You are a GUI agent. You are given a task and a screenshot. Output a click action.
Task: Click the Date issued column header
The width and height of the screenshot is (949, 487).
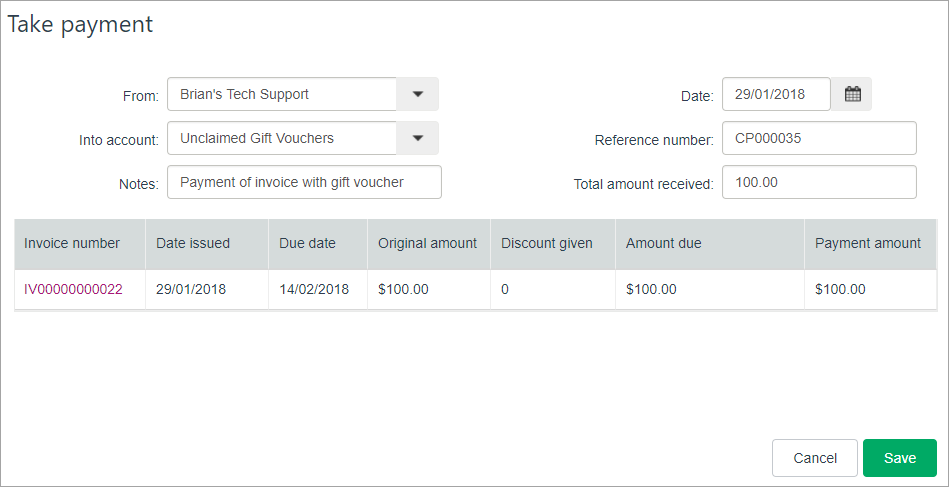(207, 244)
